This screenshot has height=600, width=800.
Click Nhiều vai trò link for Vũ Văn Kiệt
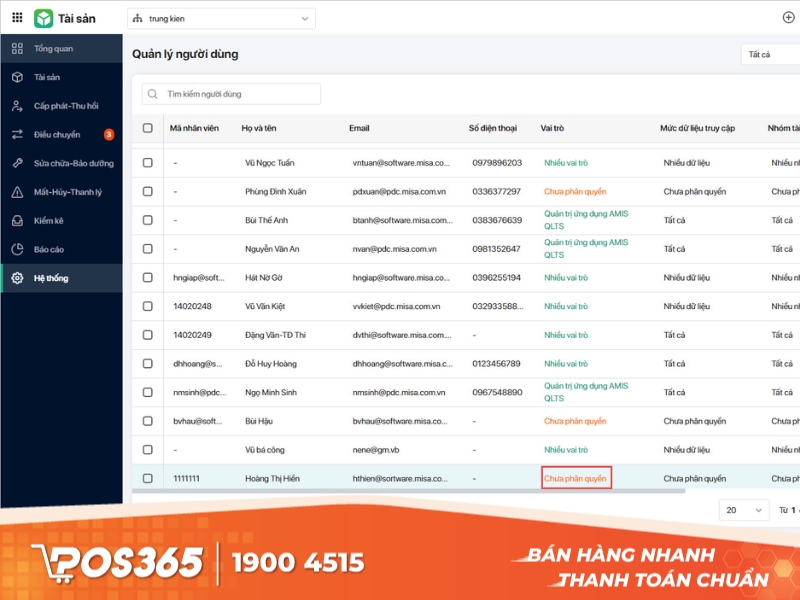[566, 306]
